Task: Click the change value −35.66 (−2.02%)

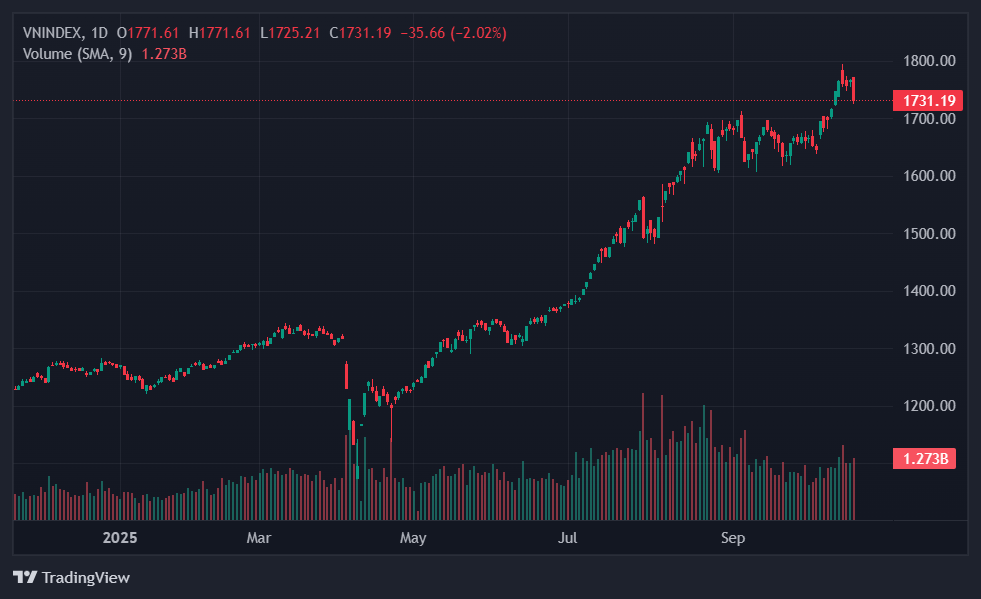Action: point(453,33)
